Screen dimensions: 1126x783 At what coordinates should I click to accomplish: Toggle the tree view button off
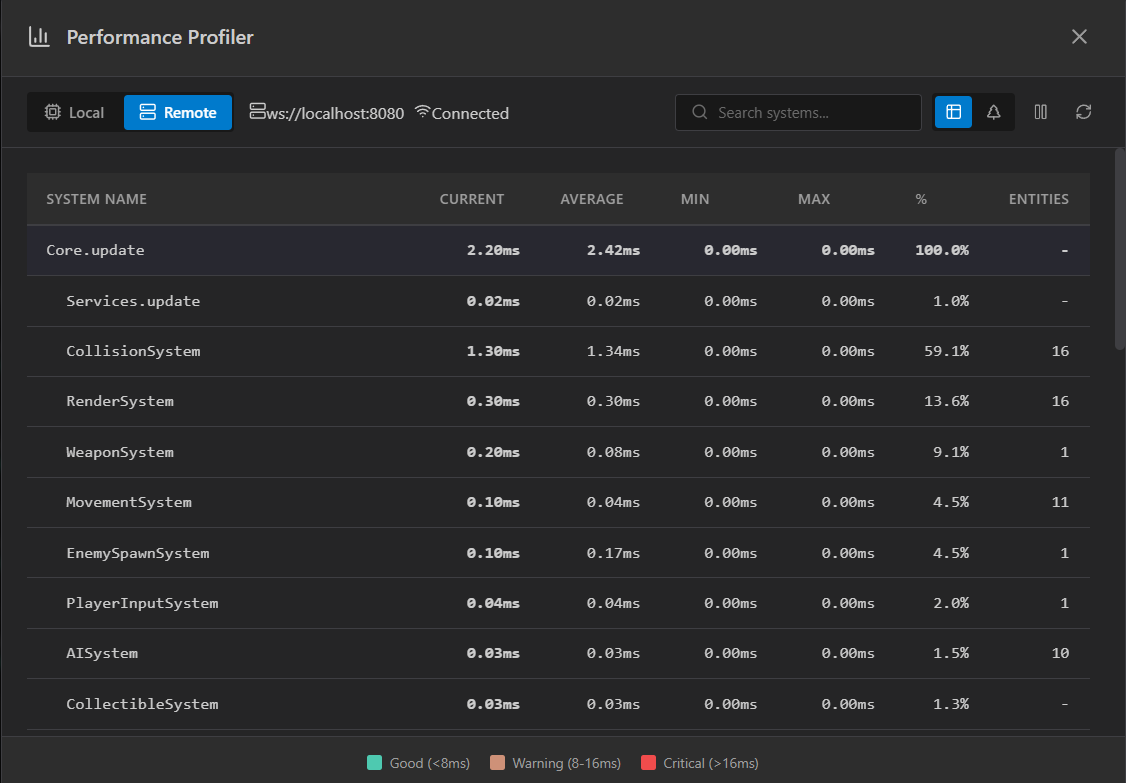click(993, 112)
